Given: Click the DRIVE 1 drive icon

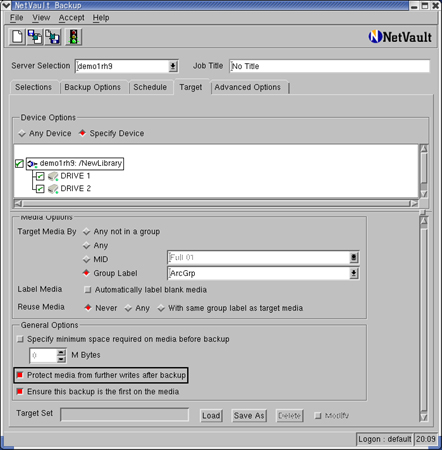Looking at the screenshot, I should [53, 176].
